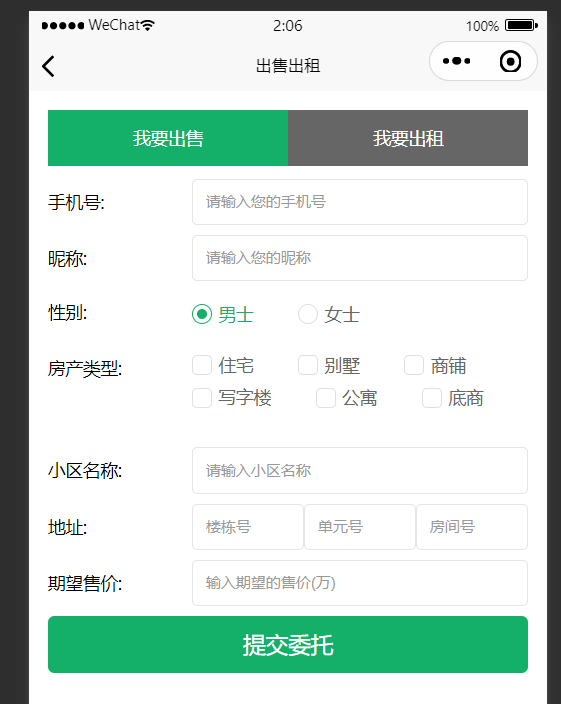Tap the 2:06 clock in status bar
Viewport: 561px width, 704px height.
pos(288,26)
